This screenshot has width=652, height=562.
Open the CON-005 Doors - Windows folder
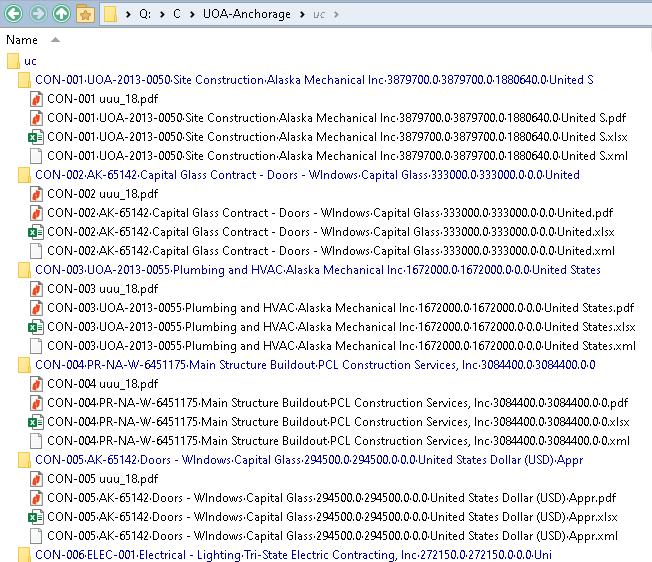[x=309, y=460]
